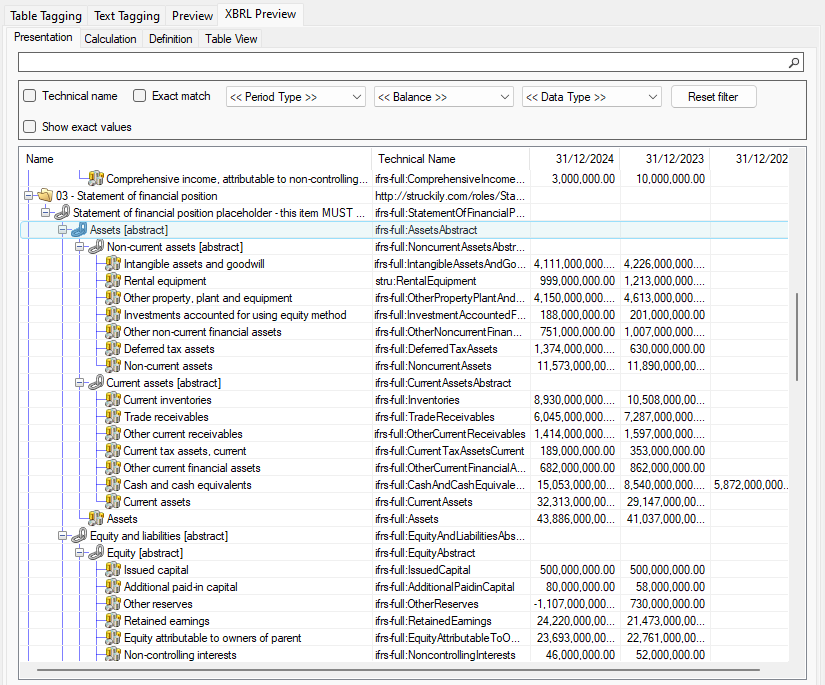Switch to the Table Tagging tab
This screenshot has height=685, width=825.
click(x=46, y=16)
